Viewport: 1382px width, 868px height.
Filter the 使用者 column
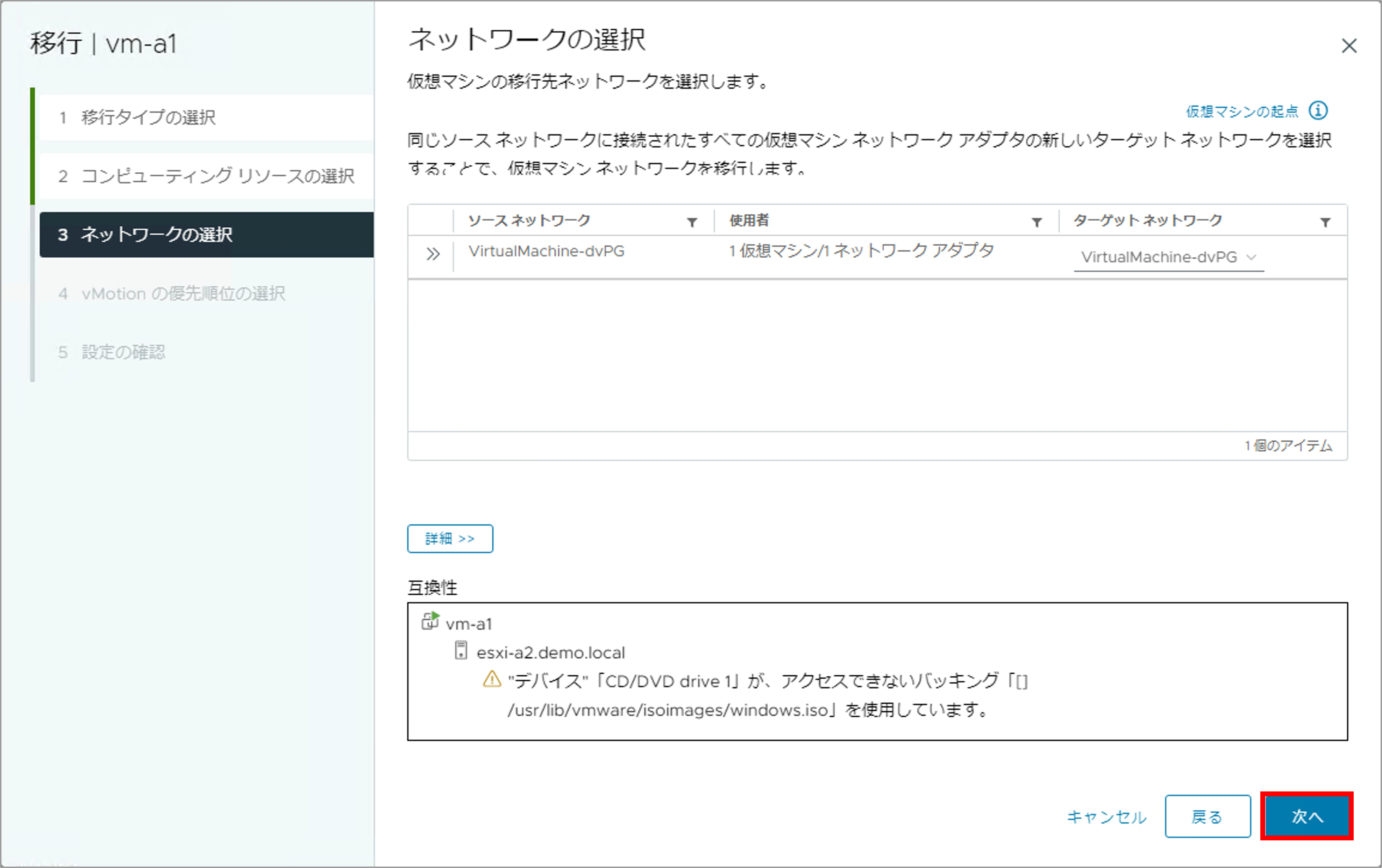(x=1036, y=223)
